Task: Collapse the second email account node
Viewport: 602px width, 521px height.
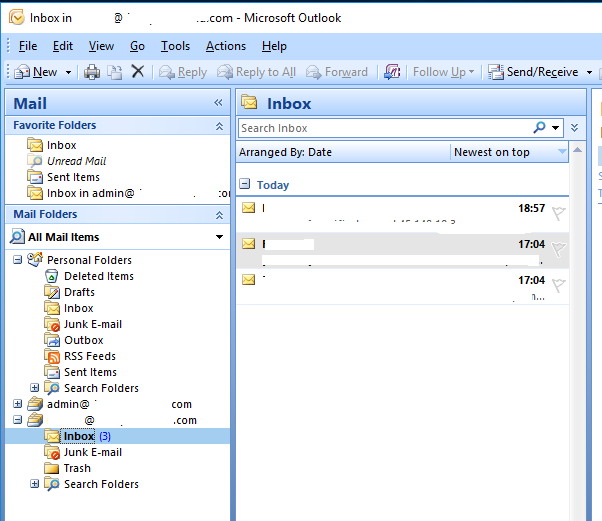Action: [18, 420]
